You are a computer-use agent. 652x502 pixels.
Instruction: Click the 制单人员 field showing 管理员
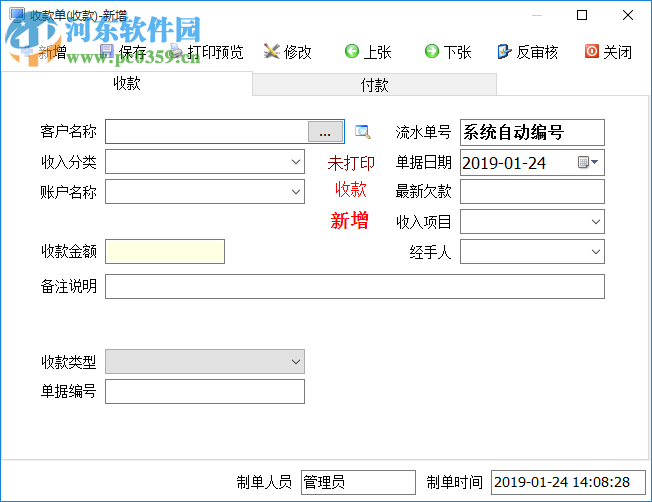pyautogui.click(x=358, y=482)
